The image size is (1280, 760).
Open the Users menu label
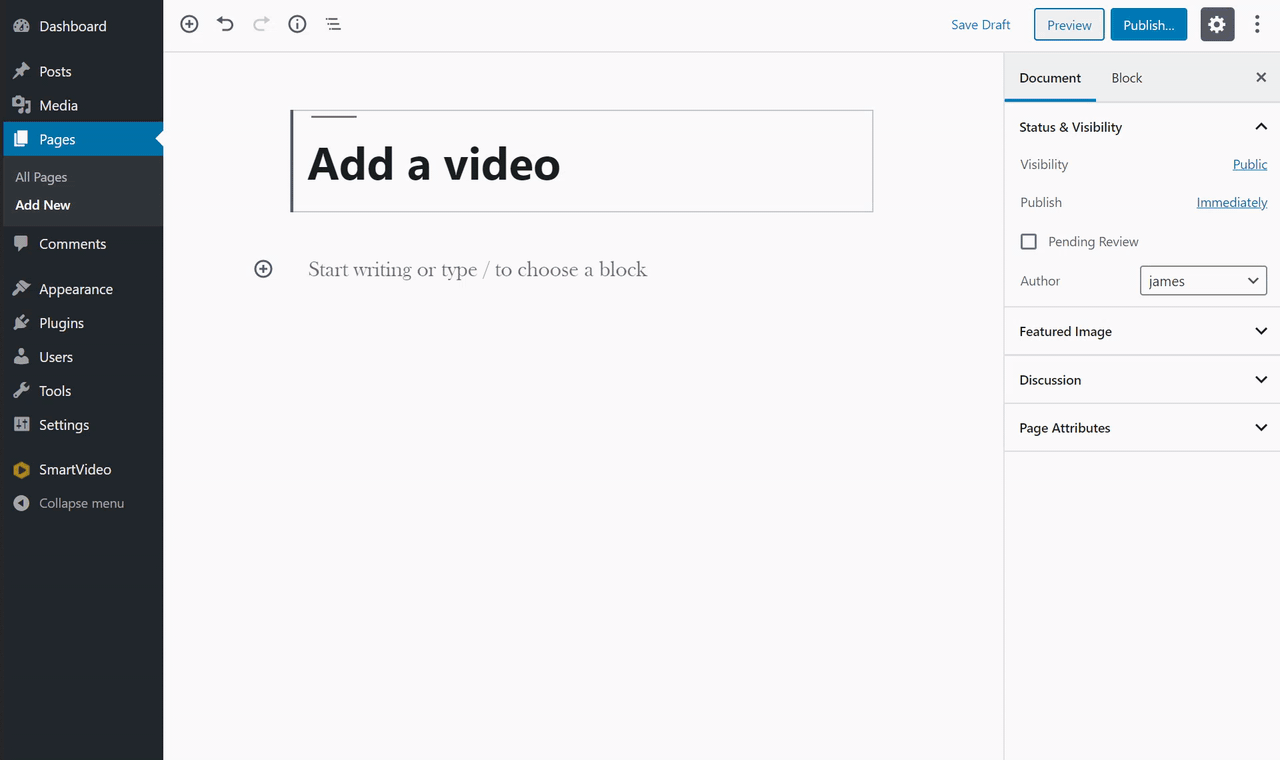(56, 357)
